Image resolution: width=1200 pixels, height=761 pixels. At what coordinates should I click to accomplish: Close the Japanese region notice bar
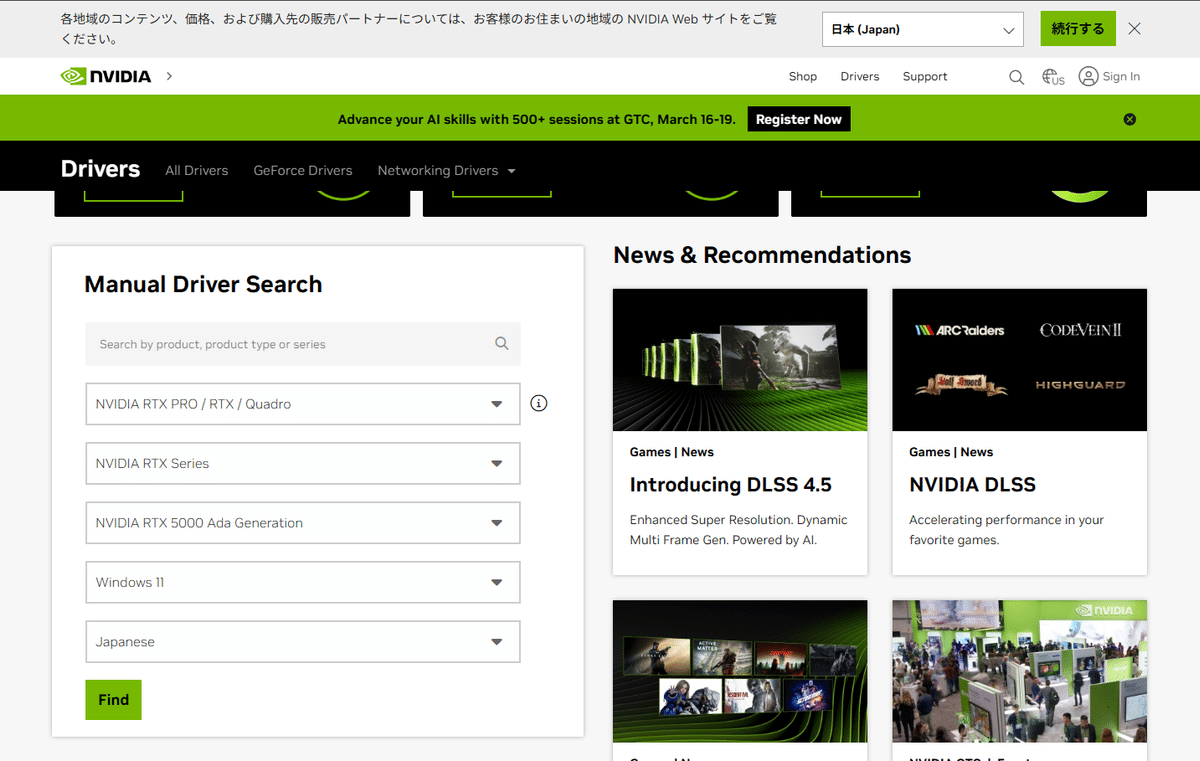tap(1134, 29)
